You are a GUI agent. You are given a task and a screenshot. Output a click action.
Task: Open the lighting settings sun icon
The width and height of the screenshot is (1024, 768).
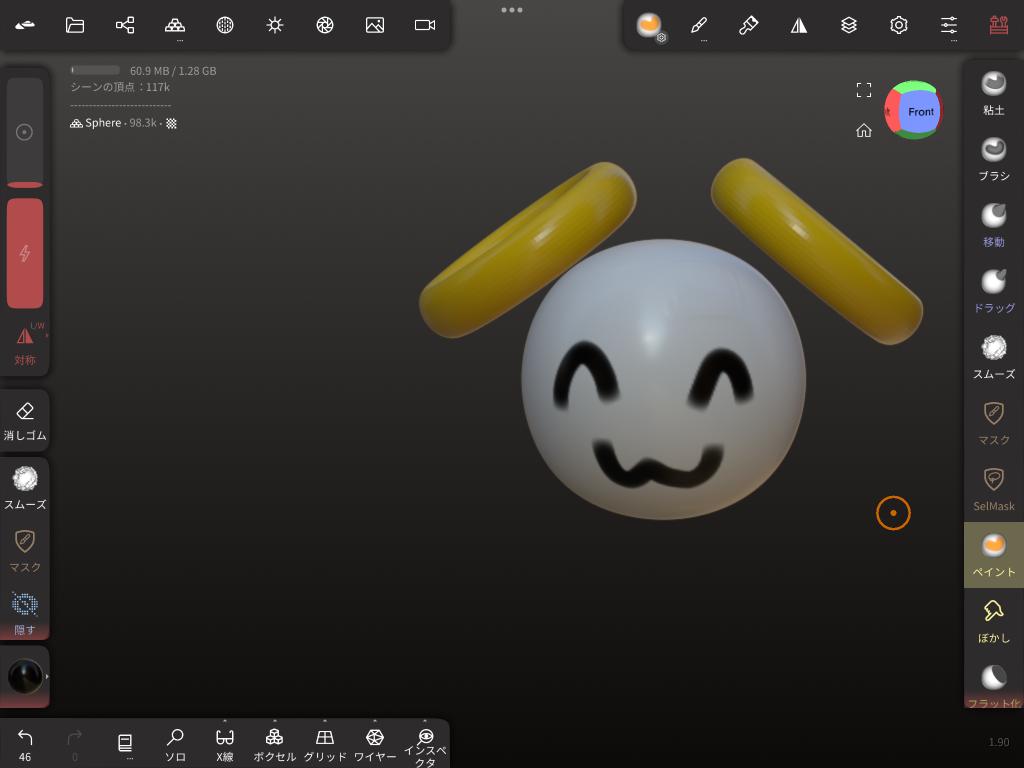[275, 25]
